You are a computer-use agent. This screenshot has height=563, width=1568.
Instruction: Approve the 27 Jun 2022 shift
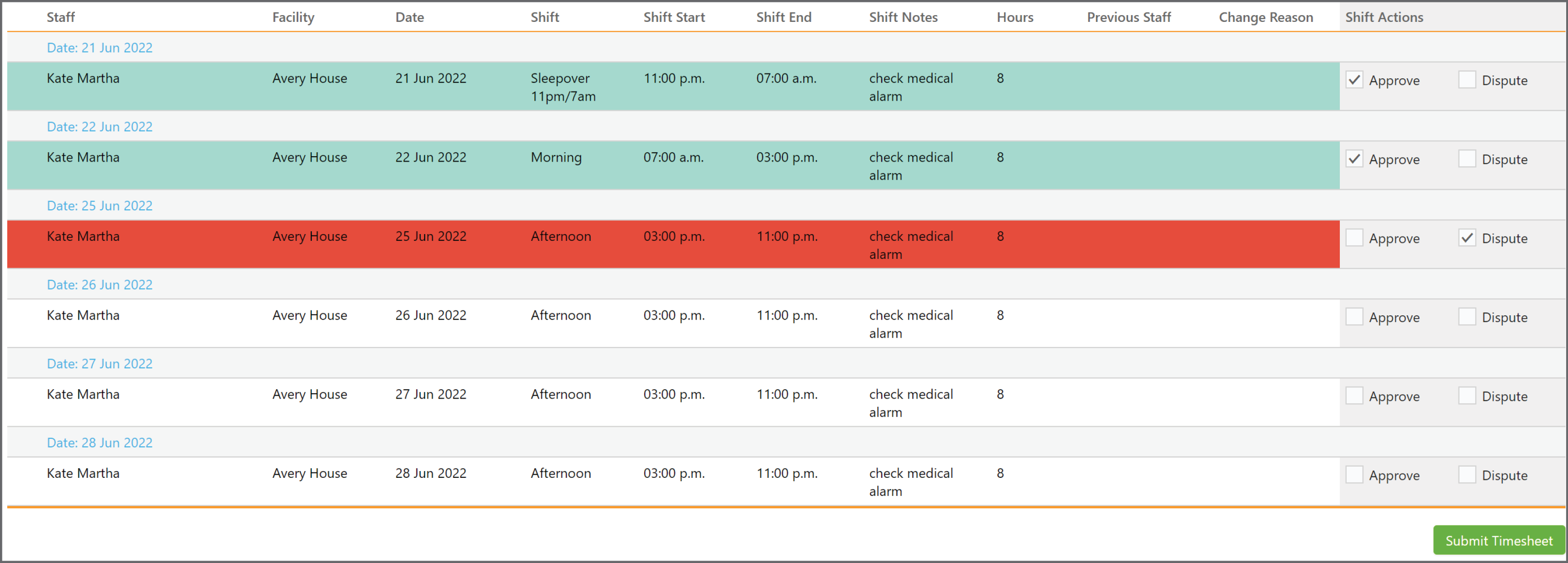pyautogui.click(x=1354, y=396)
